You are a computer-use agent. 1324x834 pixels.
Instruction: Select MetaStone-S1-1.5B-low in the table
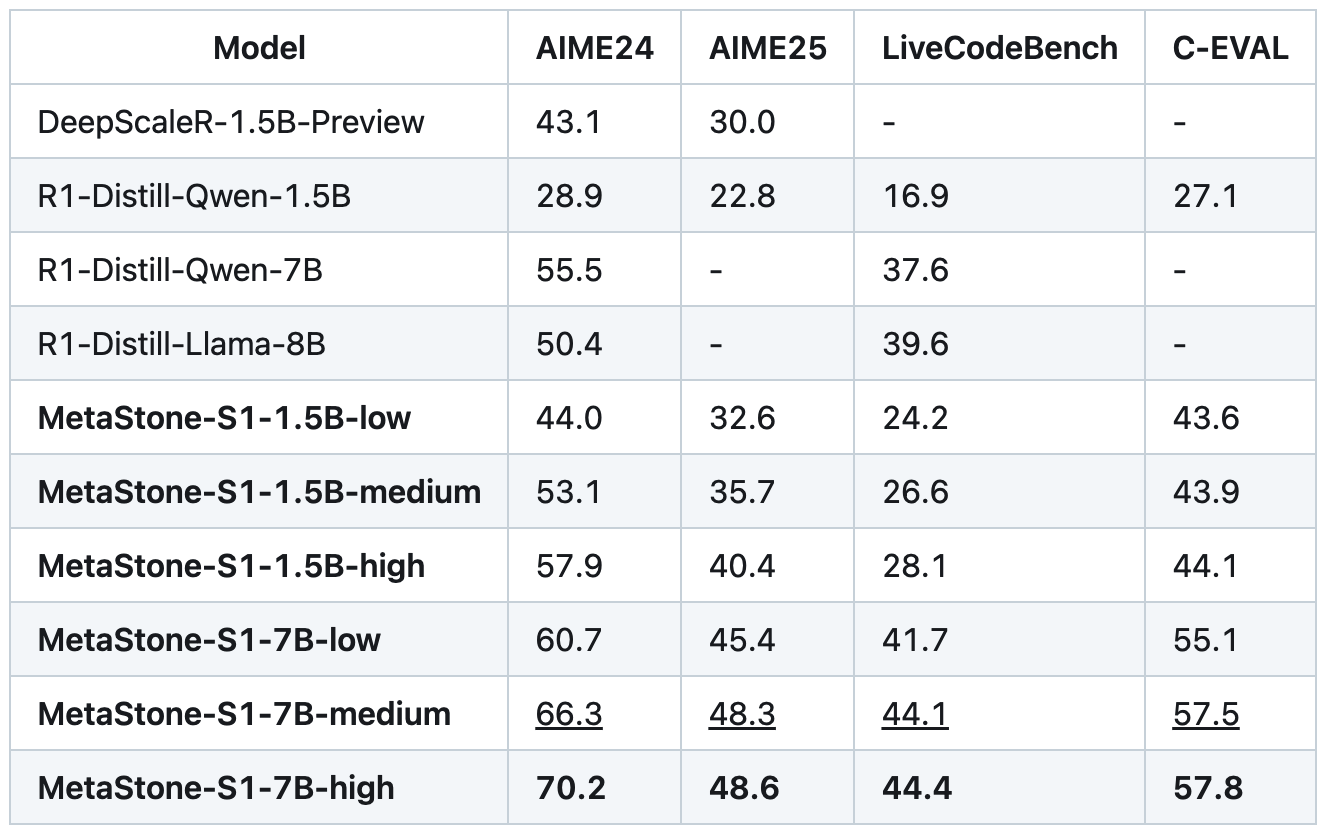click(224, 418)
